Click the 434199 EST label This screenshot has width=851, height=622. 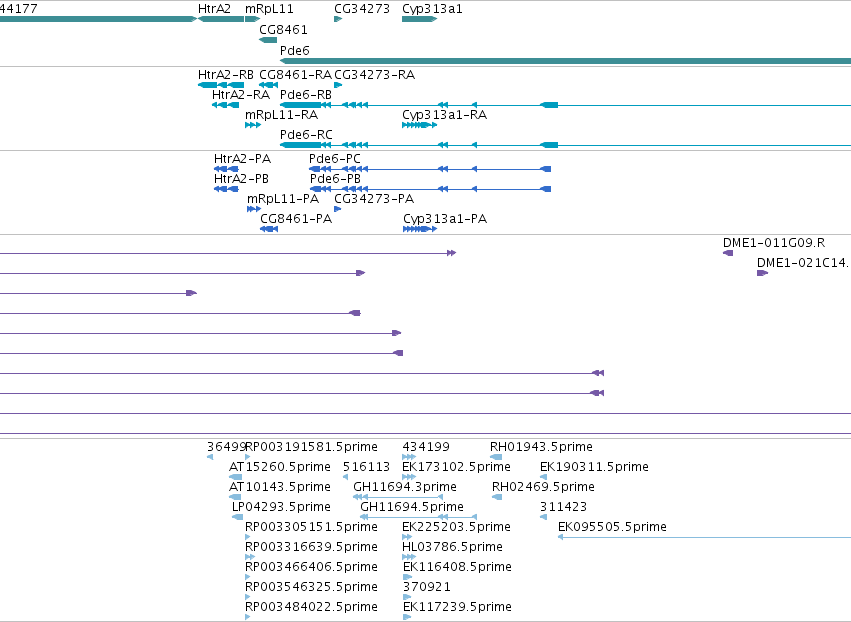pyautogui.click(x=426, y=447)
